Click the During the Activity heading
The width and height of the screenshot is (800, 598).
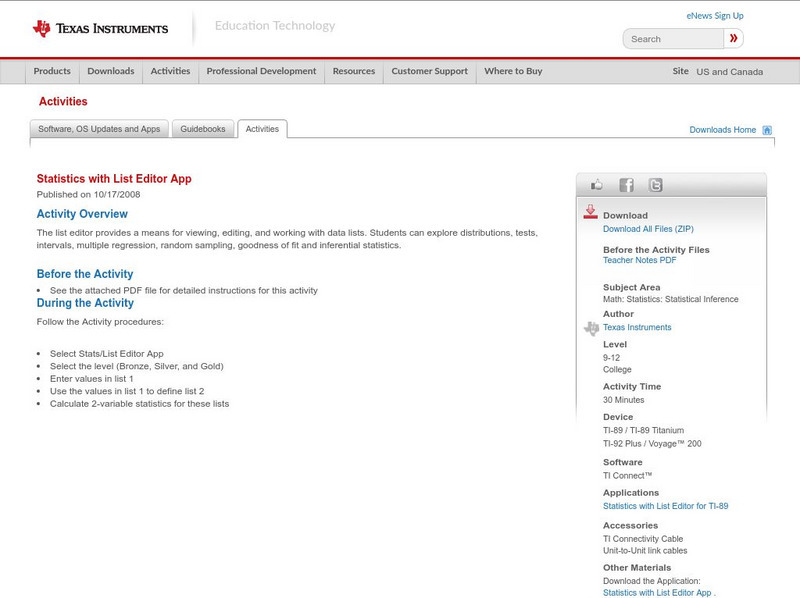pyautogui.click(x=85, y=303)
